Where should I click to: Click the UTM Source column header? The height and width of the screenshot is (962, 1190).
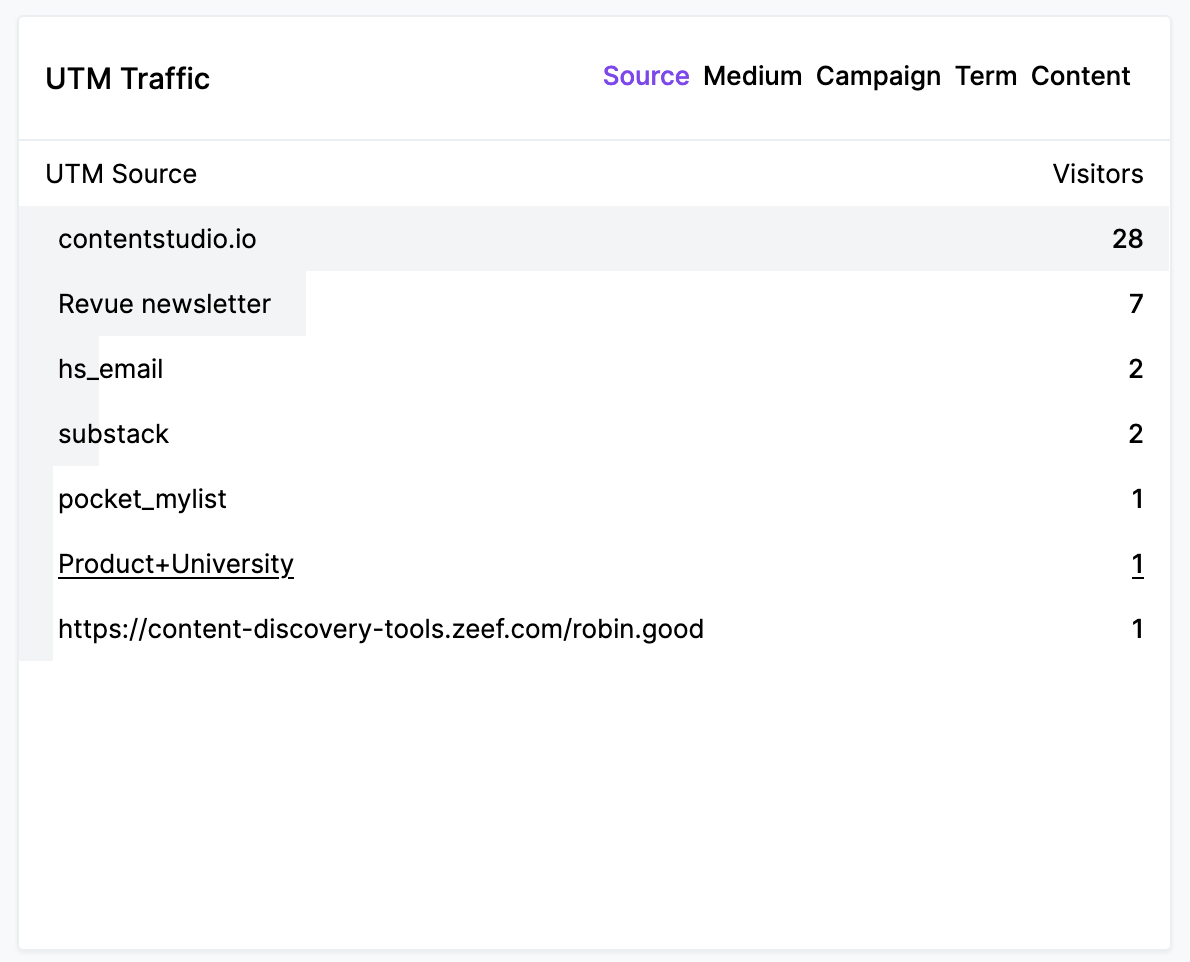[121, 174]
